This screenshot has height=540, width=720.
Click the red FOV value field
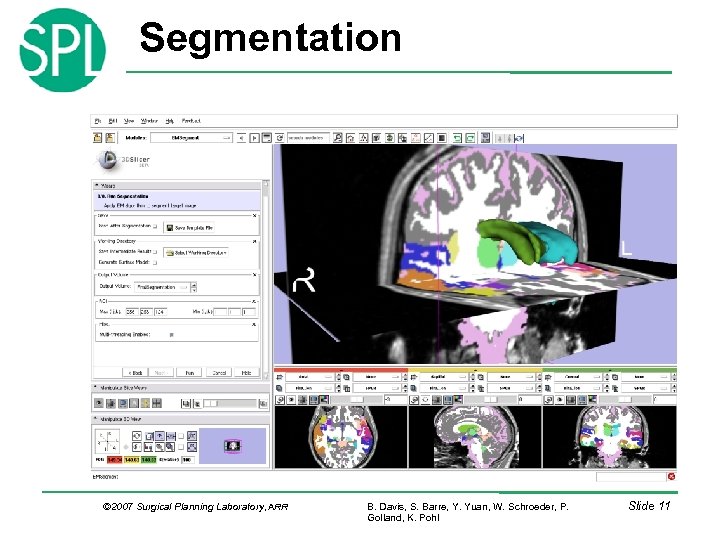pyautogui.click(x=114, y=460)
